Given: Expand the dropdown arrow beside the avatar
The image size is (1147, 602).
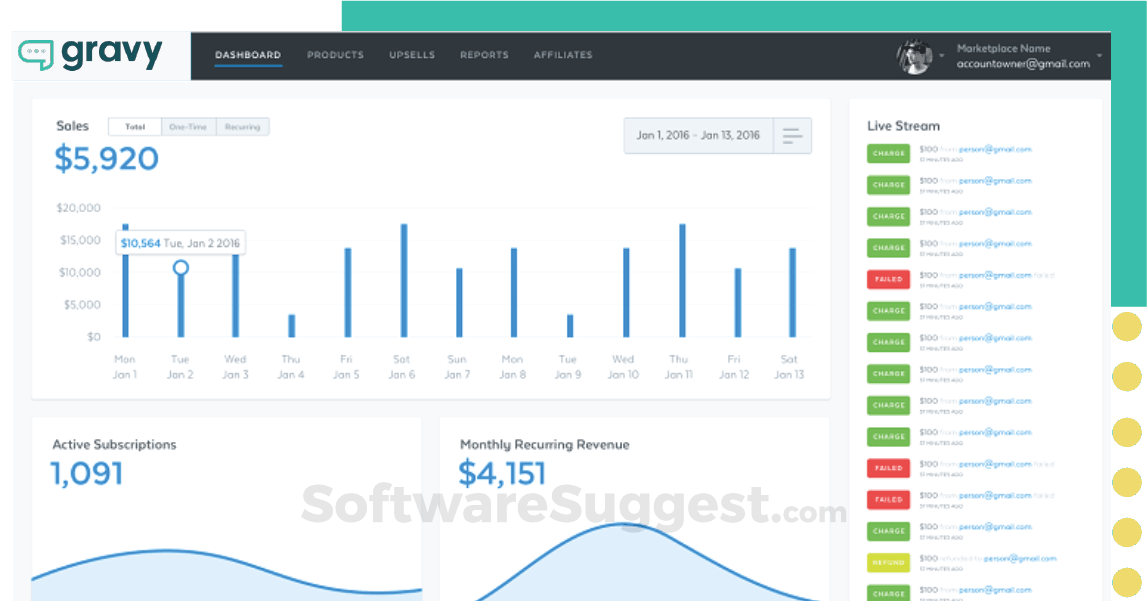Looking at the screenshot, I should click(x=941, y=56).
